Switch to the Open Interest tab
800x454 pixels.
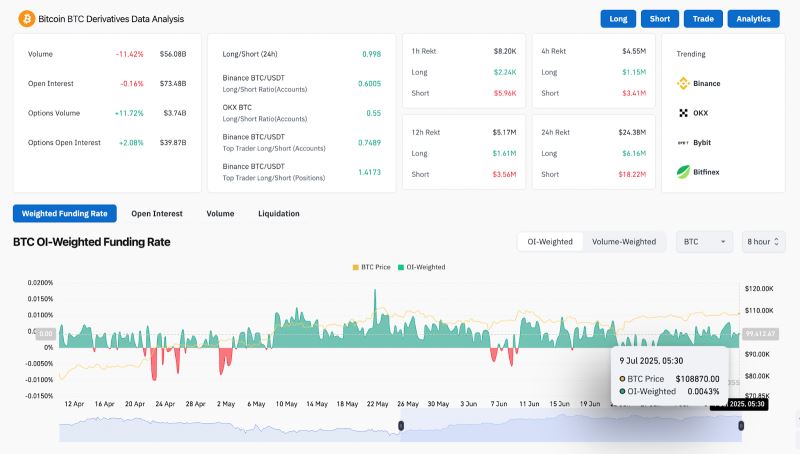click(x=156, y=213)
